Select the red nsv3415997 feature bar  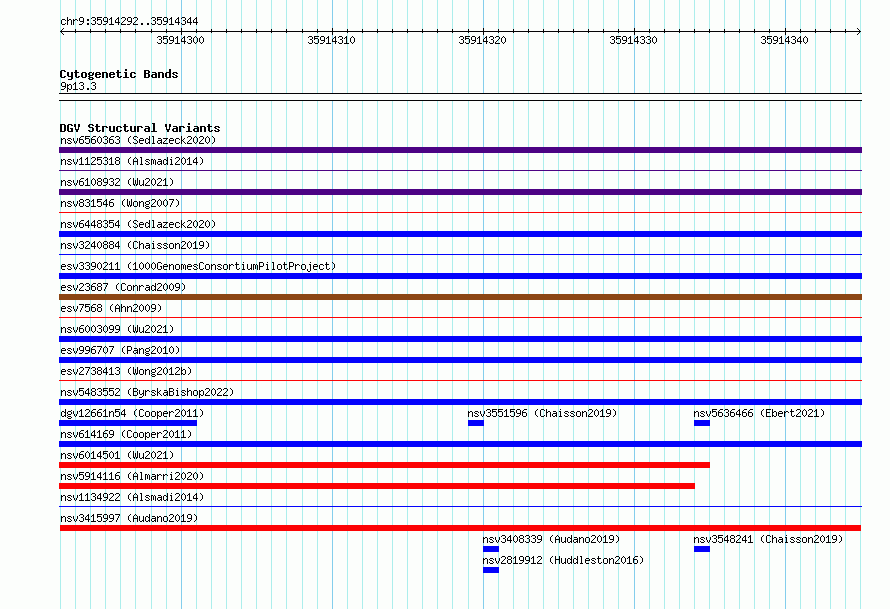pyautogui.click(x=460, y=528)
